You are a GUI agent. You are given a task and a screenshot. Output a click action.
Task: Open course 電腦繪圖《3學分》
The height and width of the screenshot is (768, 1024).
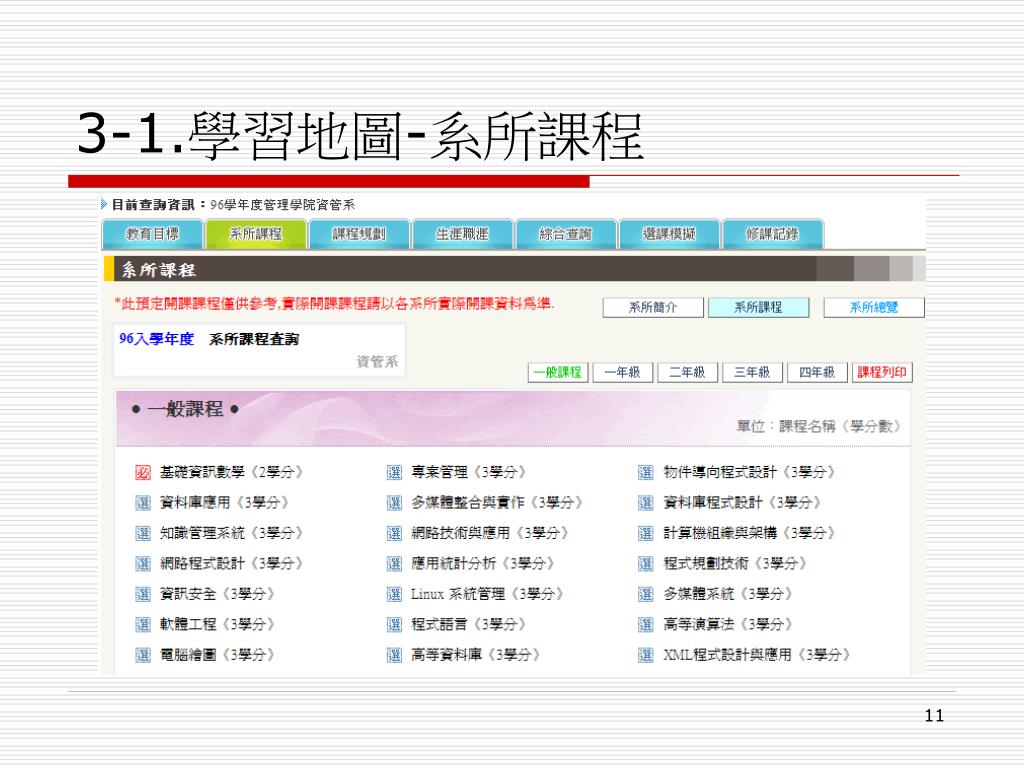pyautogui.click(x=217, y=655)
